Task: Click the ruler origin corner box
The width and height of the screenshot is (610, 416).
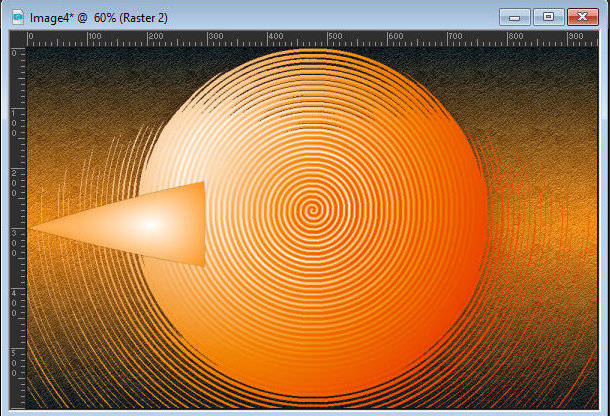Action: [16, 38]
